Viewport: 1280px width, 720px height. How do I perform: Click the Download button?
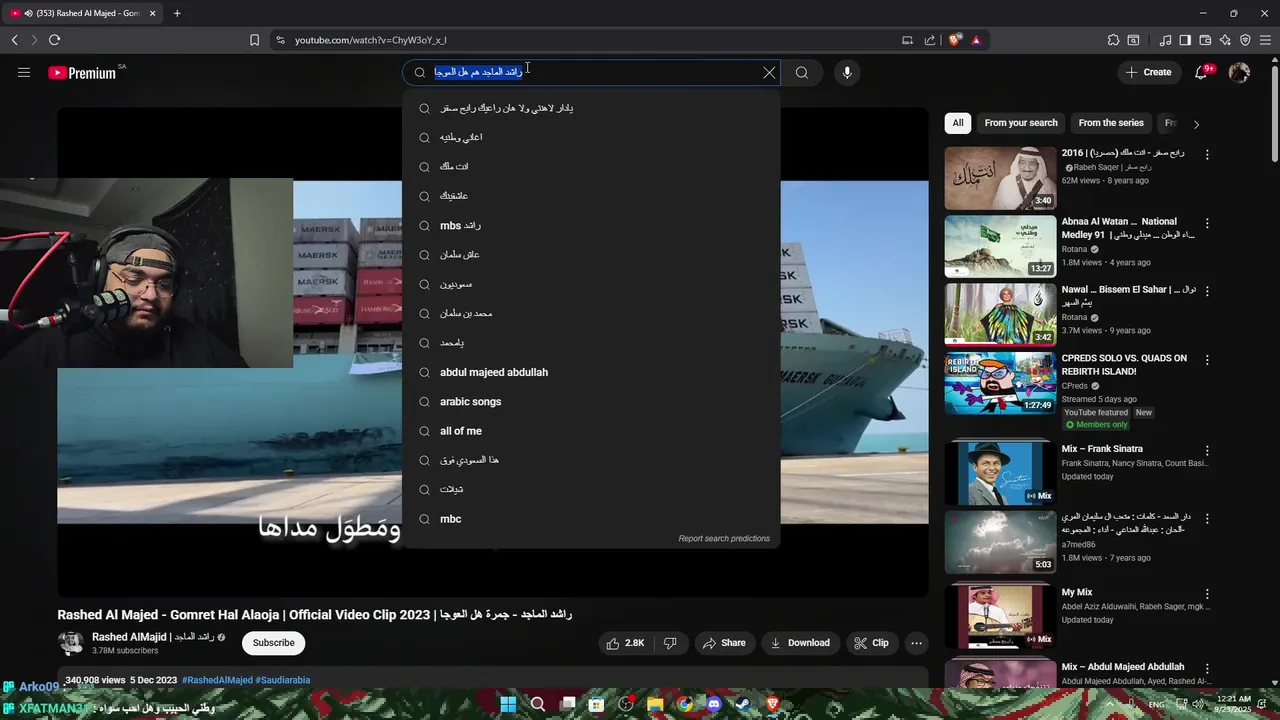800,643
